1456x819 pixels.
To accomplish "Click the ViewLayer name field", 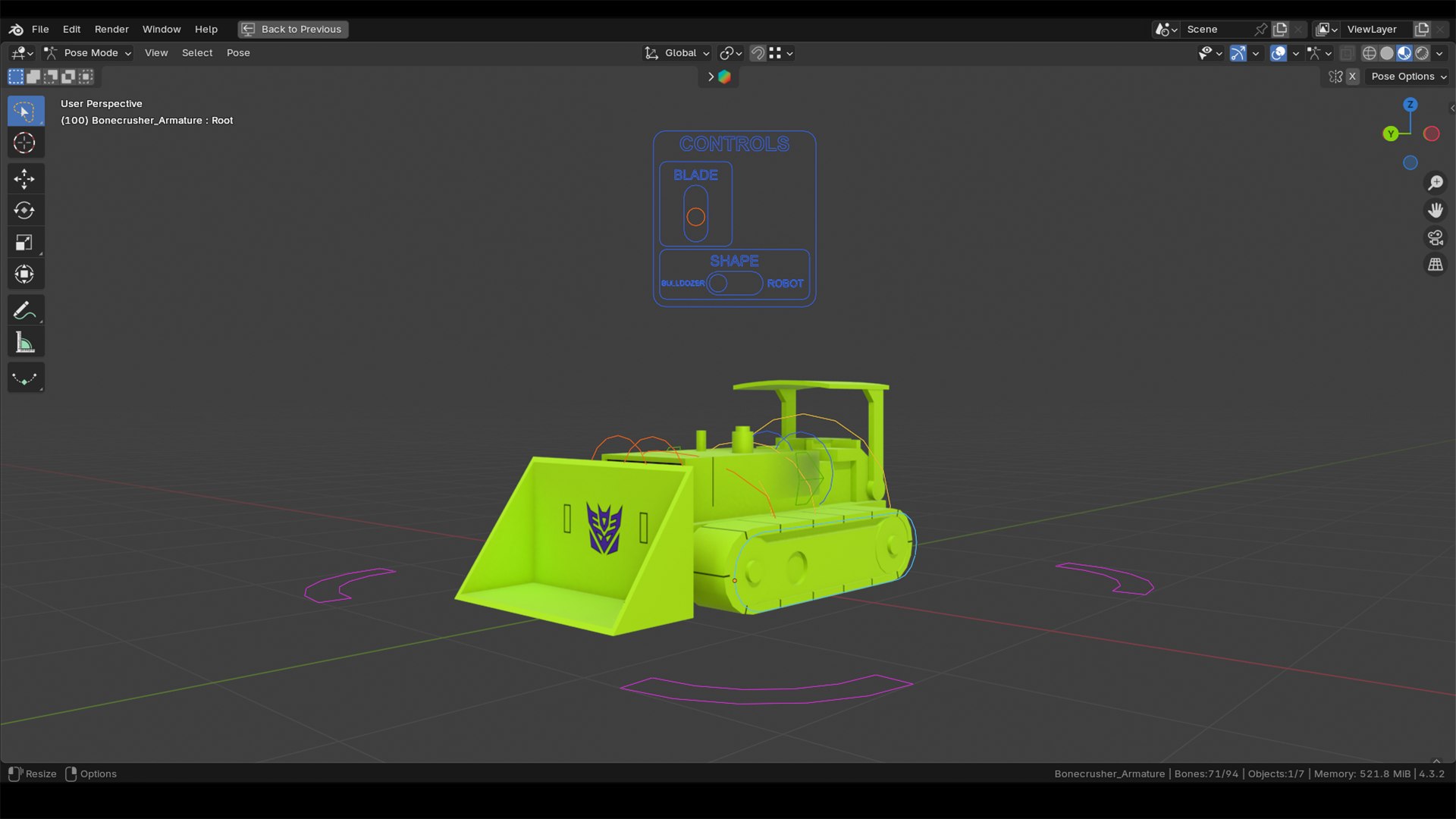I will coord(1378,29).
